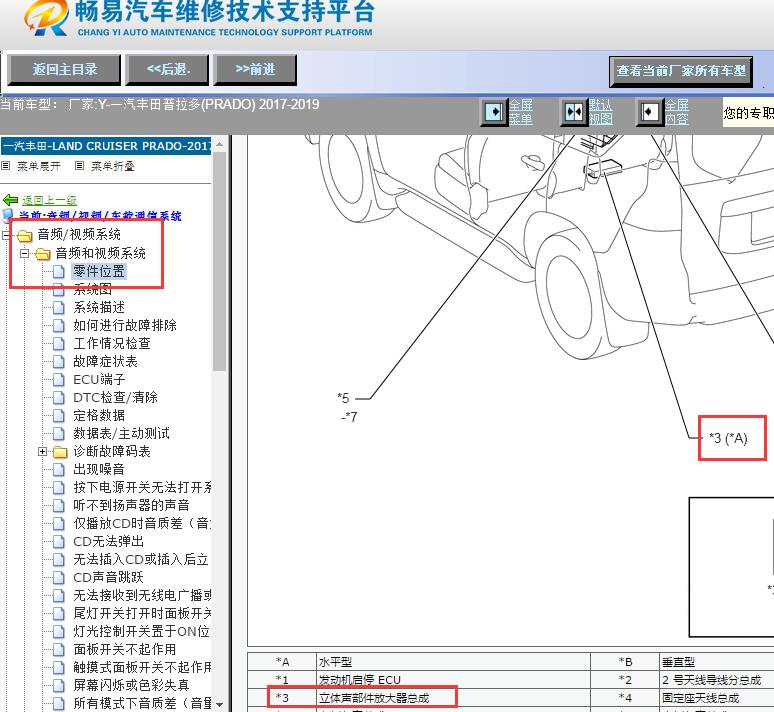The width and height of the screenshot is (774, 712).
Task: Click the 一汽丰田-LAND CRUISER PRADO tree header
Action: point(106,146)
